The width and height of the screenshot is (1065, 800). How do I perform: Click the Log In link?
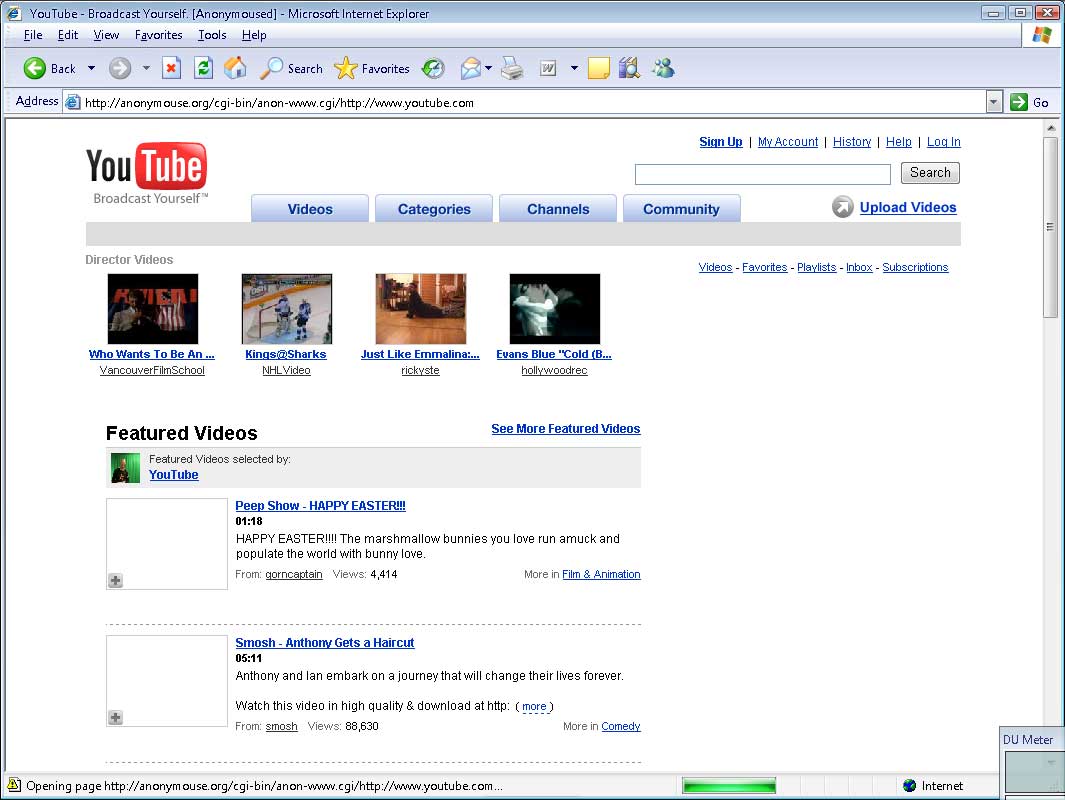coord(943,141)
